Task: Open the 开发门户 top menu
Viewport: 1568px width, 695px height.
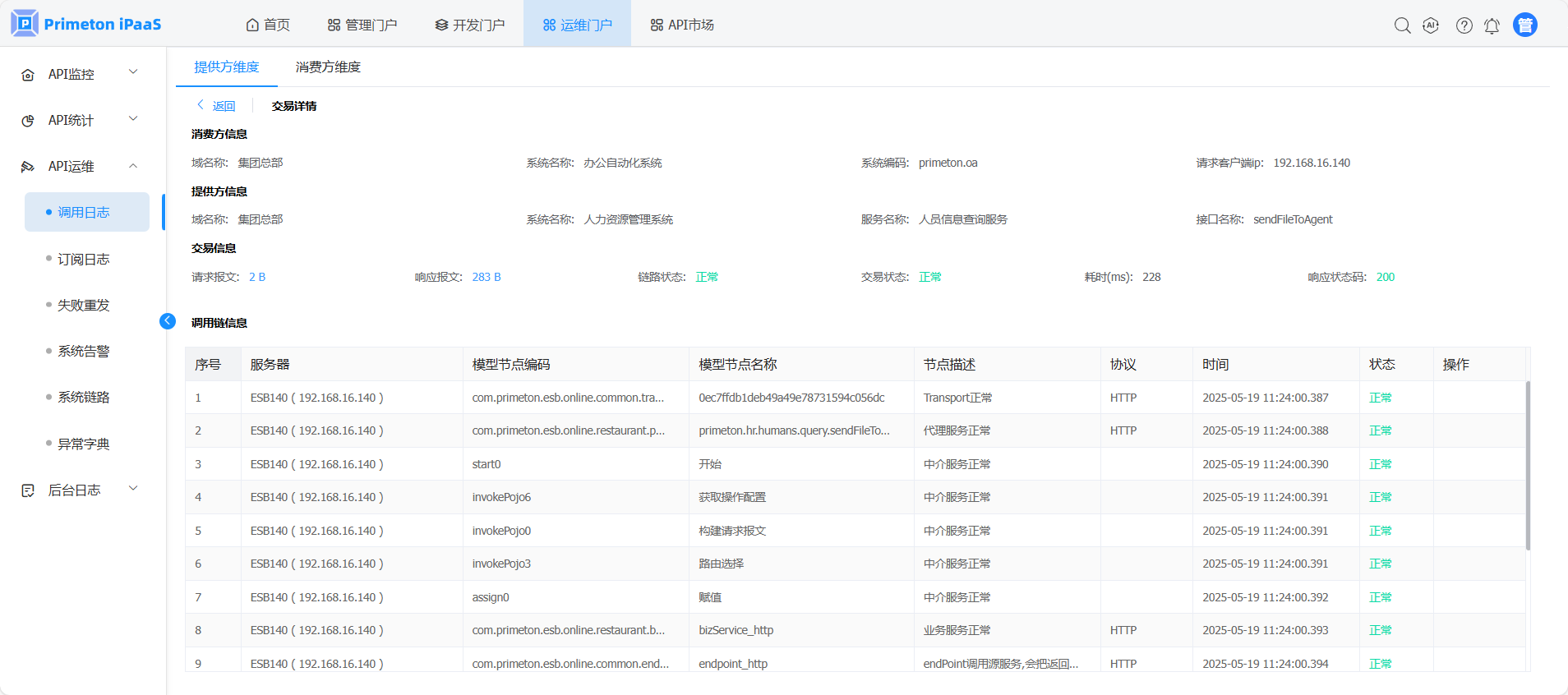Action: pyautogui.click(x=469, y=25)
